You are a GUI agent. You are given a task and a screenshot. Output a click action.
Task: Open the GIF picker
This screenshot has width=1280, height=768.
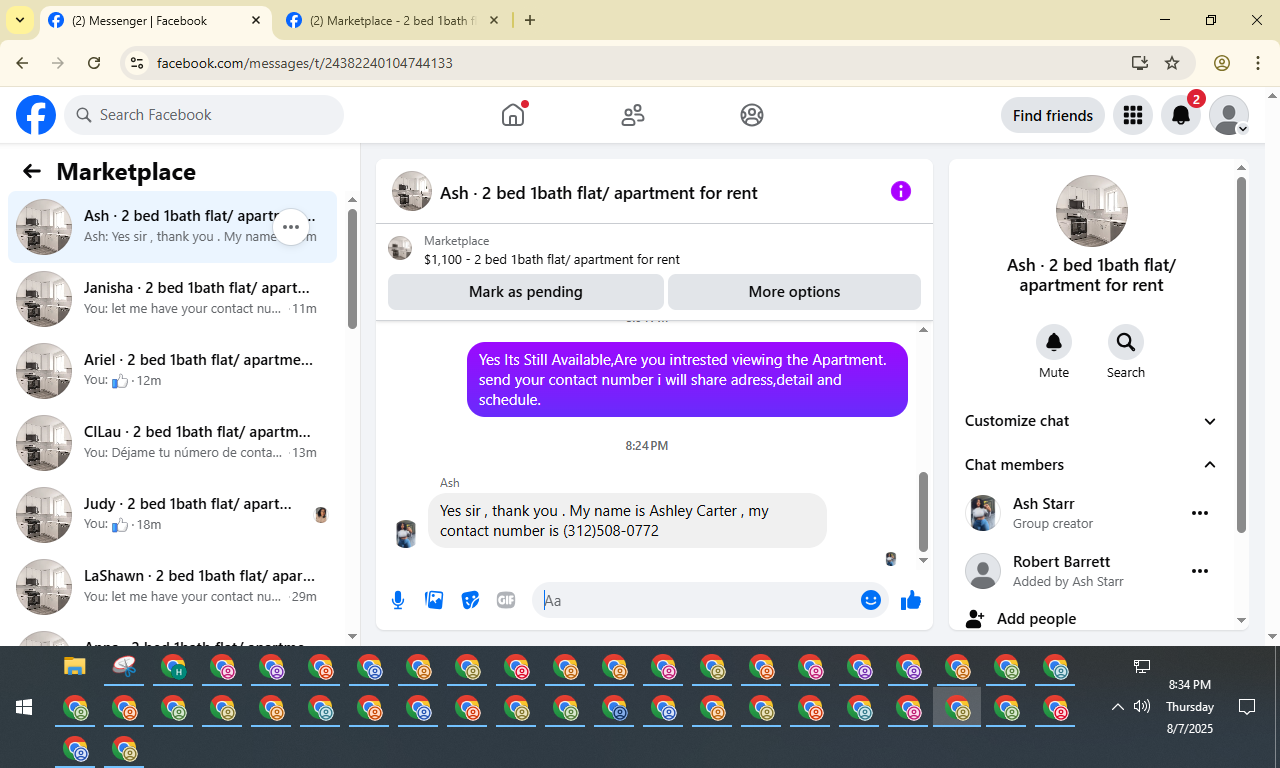506,600
